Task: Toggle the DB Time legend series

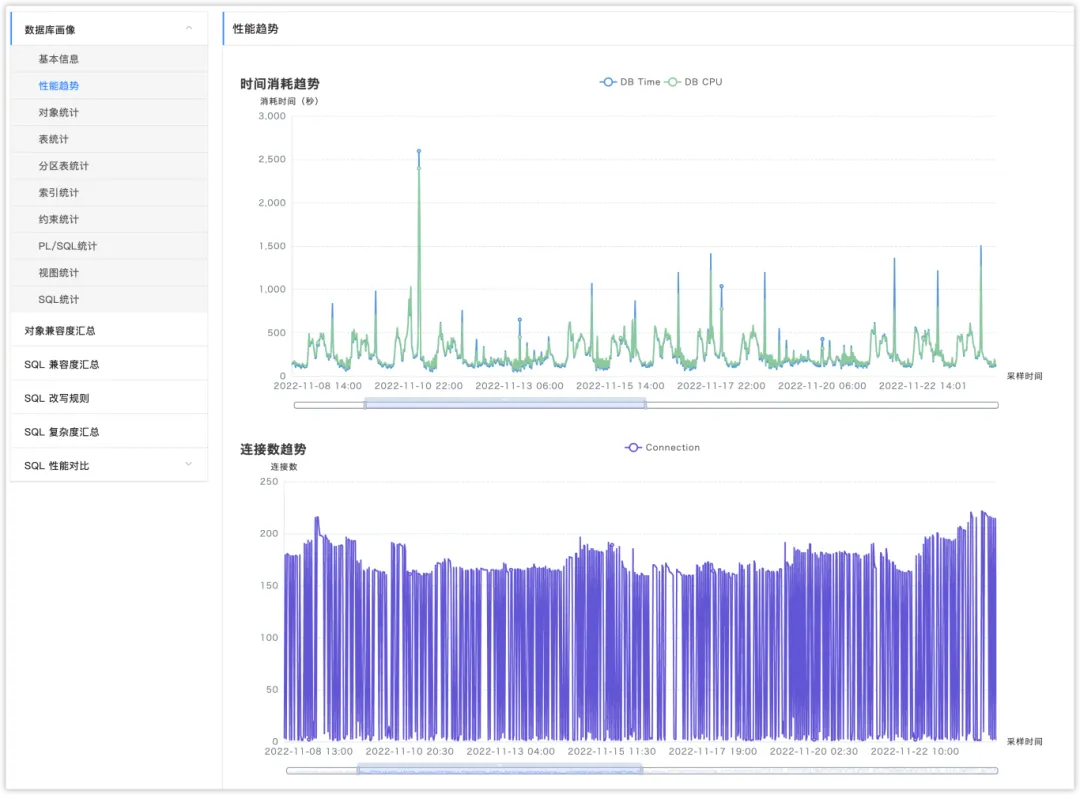Action: click(630, 82)
